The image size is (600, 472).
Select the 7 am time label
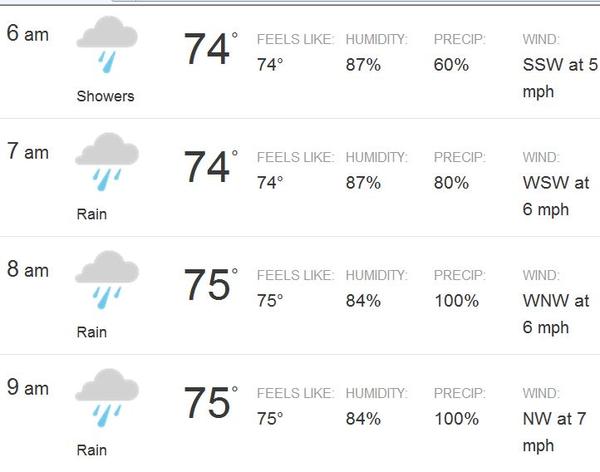pyautogui.click(x=28, y=151)
